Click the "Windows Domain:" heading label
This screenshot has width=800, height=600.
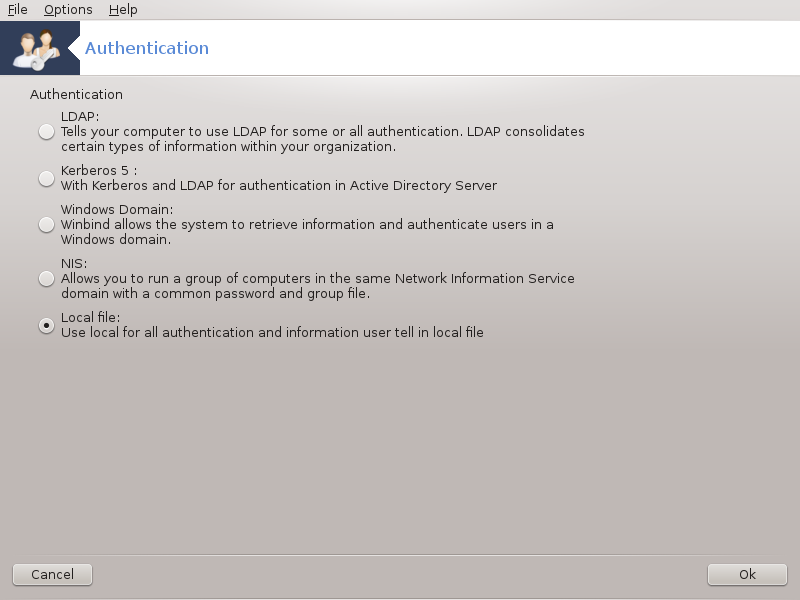pyautogui.click(x=117, y=209)
